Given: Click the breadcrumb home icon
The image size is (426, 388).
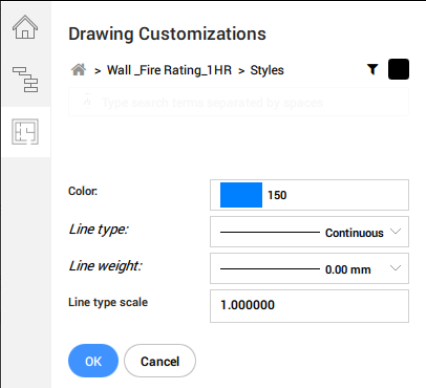Looking at the screenshot, I should point(79,70).
